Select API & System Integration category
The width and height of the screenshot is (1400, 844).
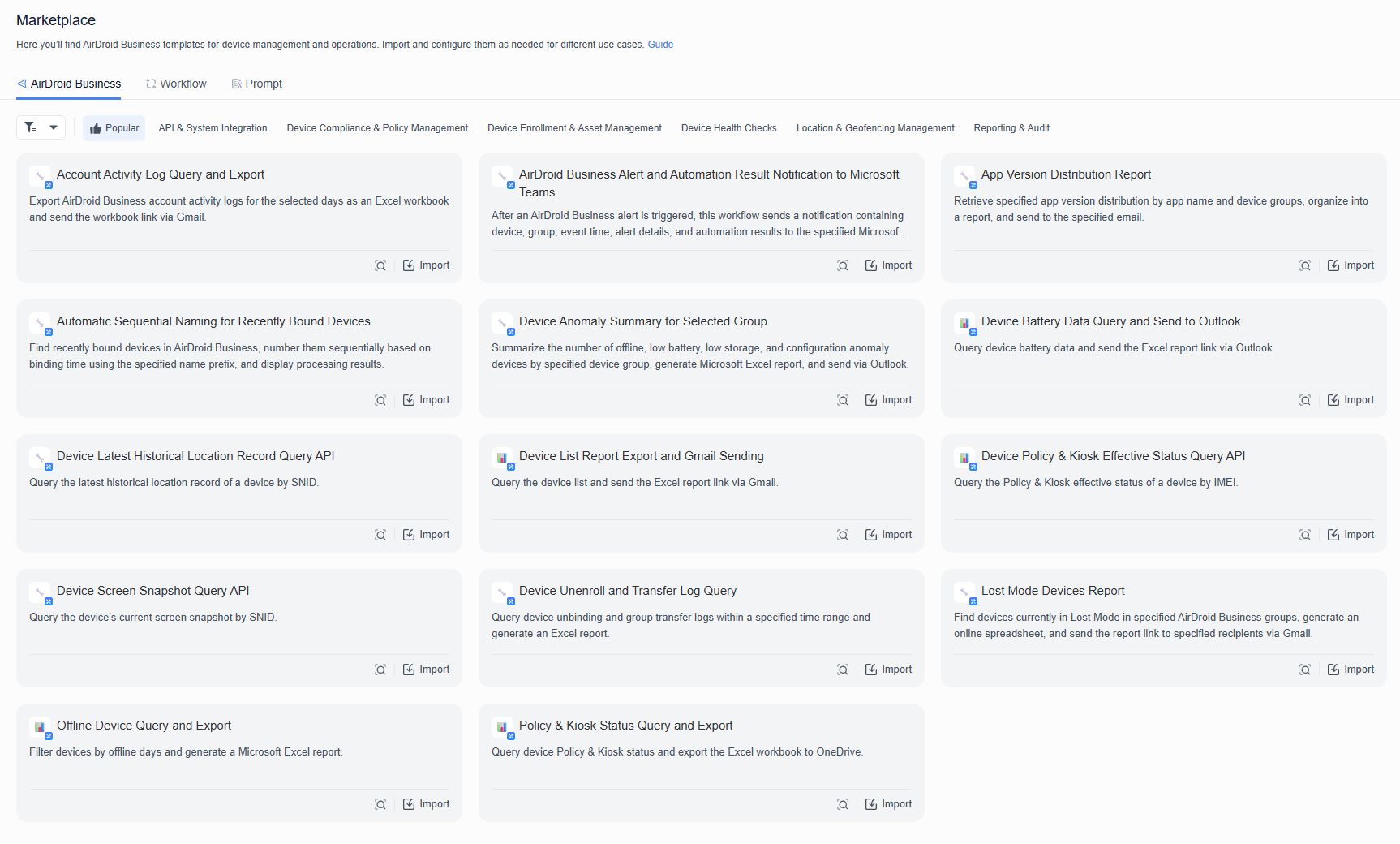[x=213, y=128]
